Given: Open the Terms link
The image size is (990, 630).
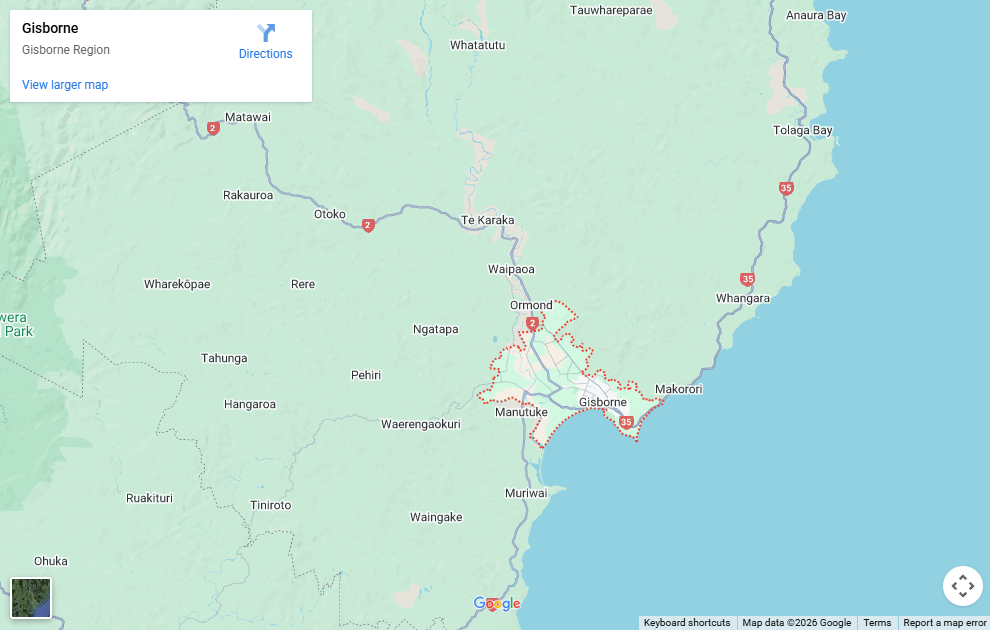Looking at the screenshot, I should (x=877, y=623).
